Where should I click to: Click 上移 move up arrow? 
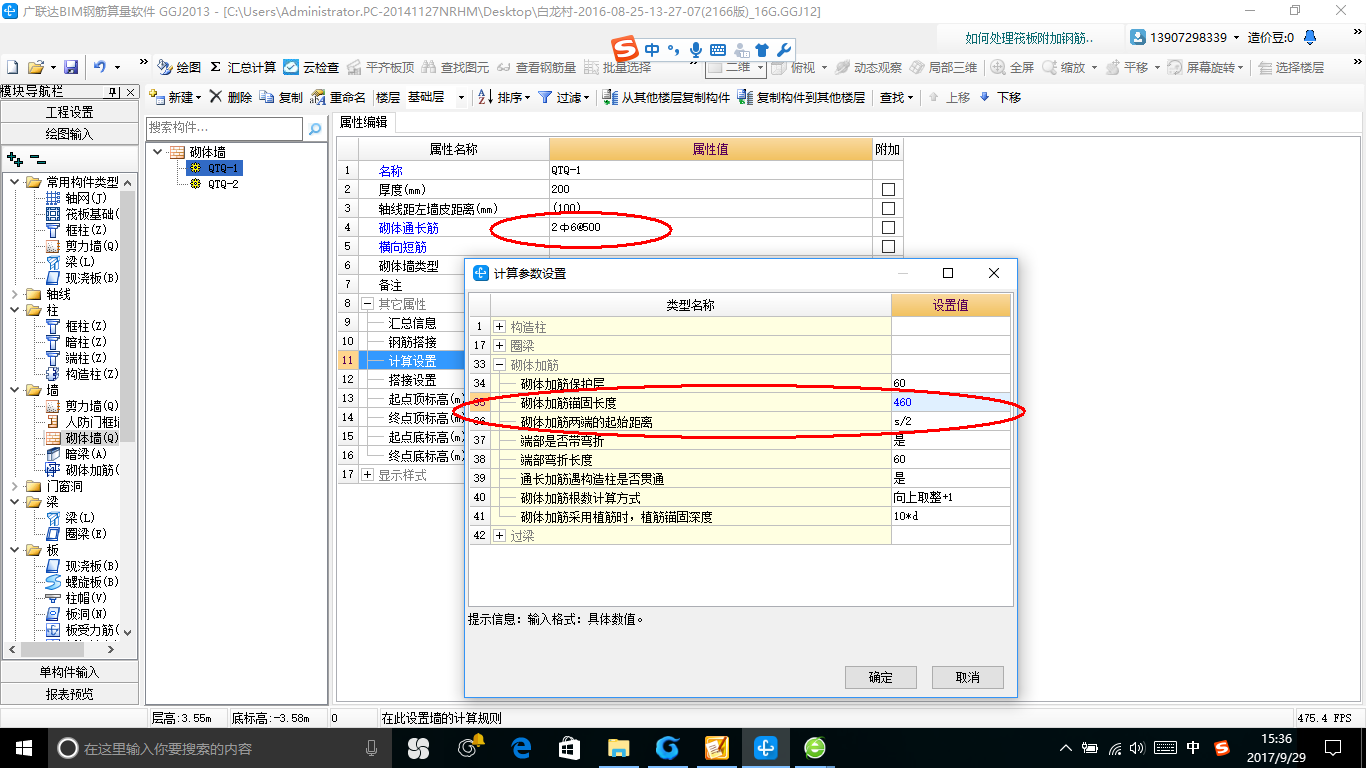coord(949,97)
